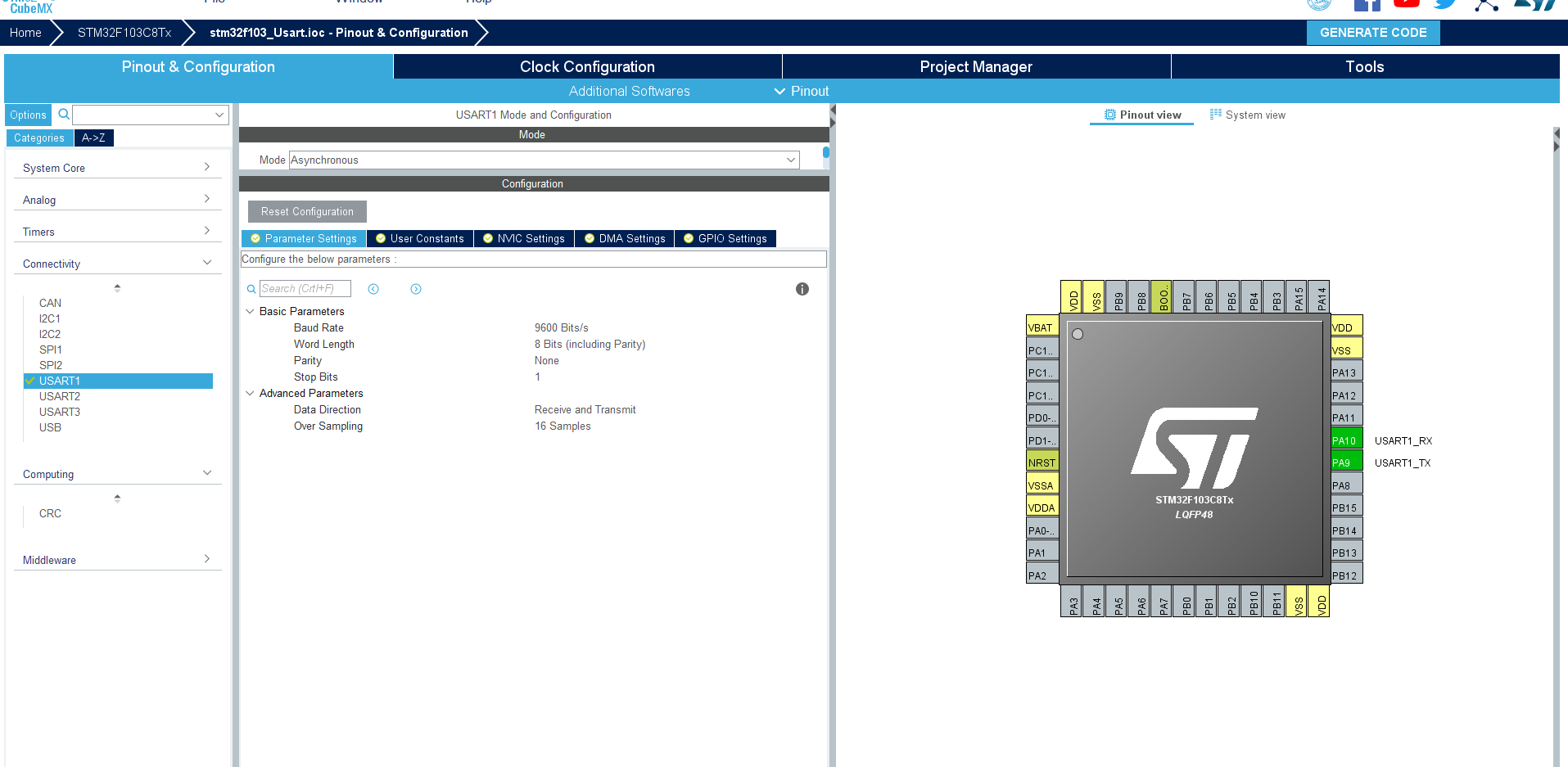This screenshot has height=767, width=1568.
Task: Toggle the USART1 enabled checkmark in Connectivity
Action: [30, 381]
